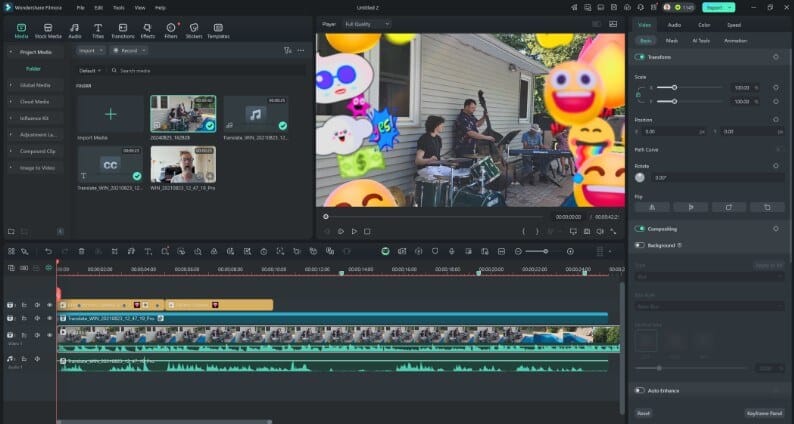Switch to the Color tab in properties
The image size is (794, 424).
point(704,24)
